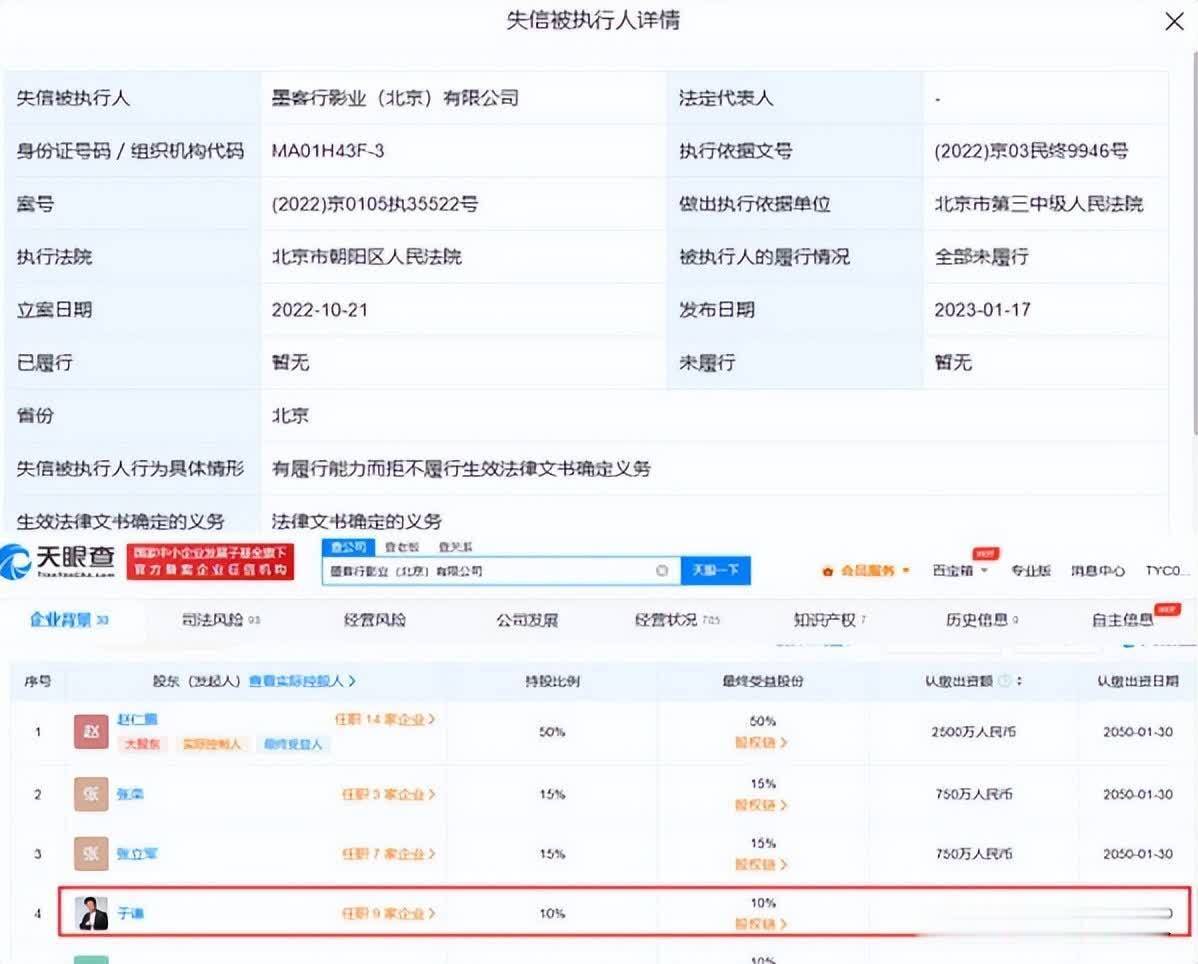The image size is (1198, 964).
Task: Open 股权链 for shareholder row 3
Action: 761,865
